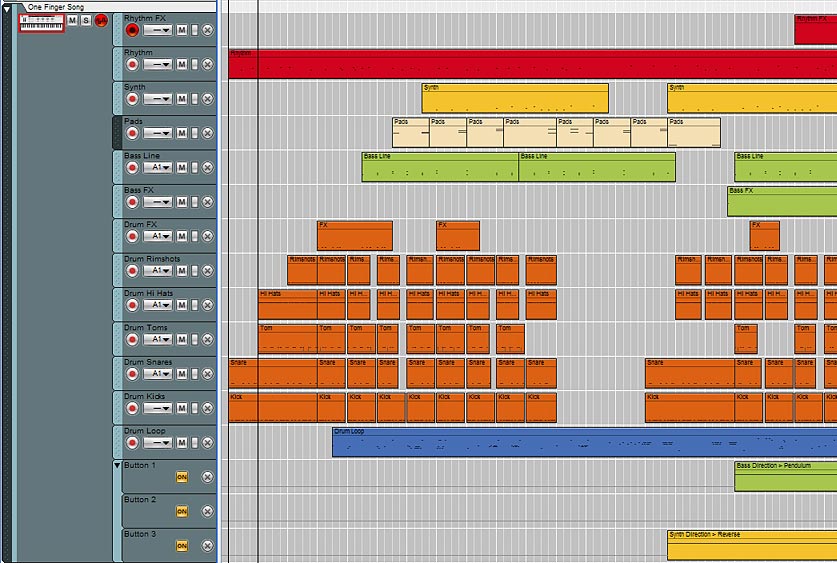
Task: Select the Rhythm FX red clip
Action: pyautogui.click(x=816, y=30)
